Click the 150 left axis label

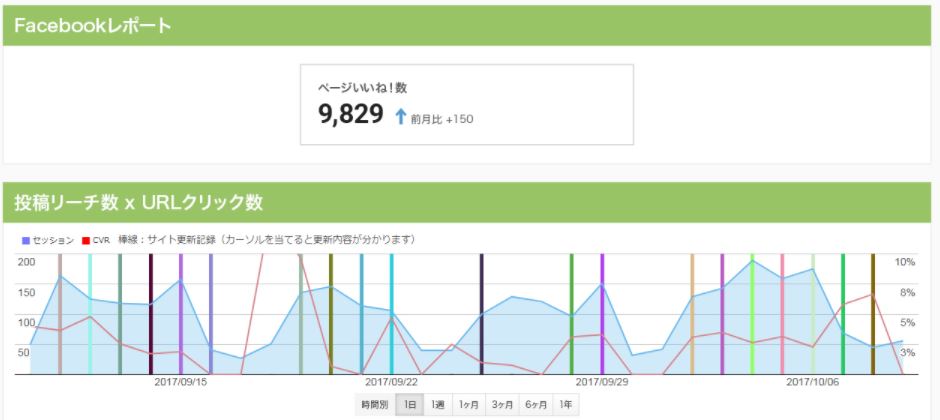coord(27,292)
